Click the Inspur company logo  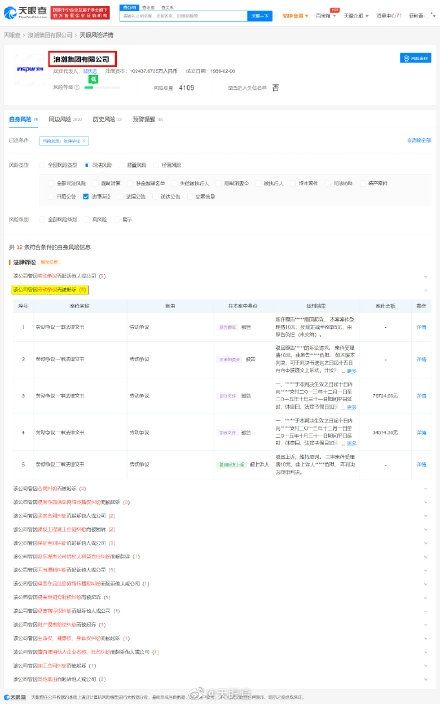click(x=30, y=69)
